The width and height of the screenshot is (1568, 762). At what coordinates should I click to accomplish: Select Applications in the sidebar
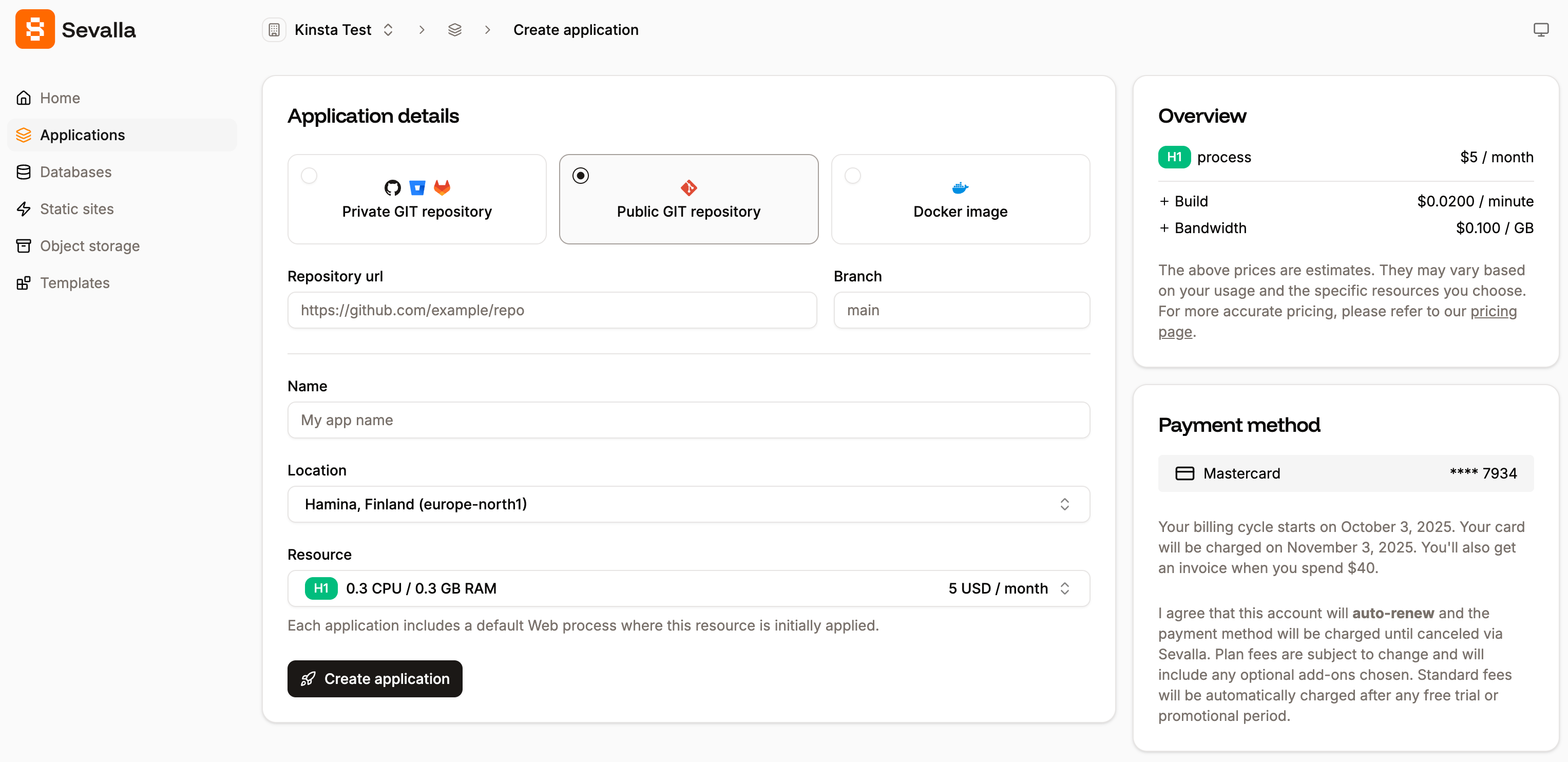coord(82,135)
